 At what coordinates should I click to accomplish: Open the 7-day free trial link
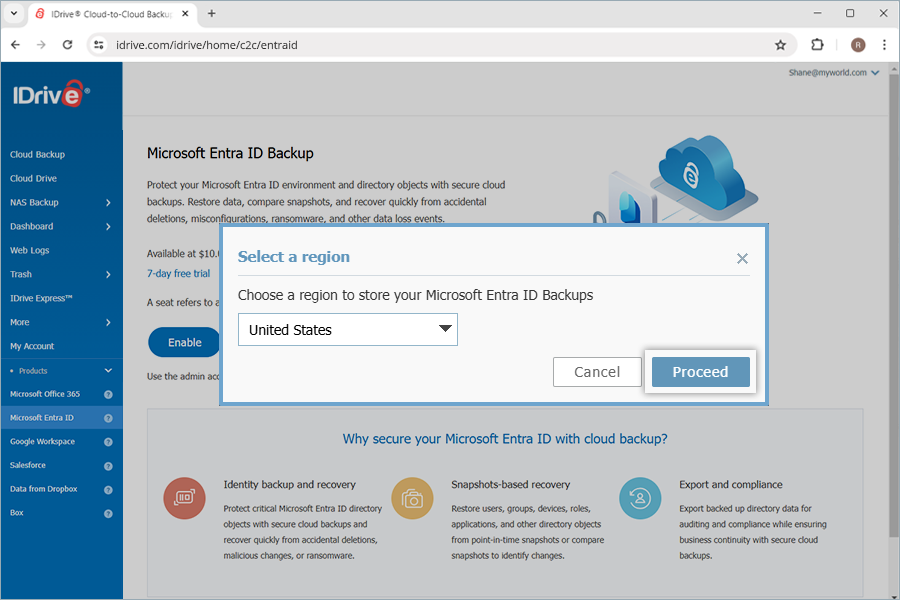pos(179,273)
